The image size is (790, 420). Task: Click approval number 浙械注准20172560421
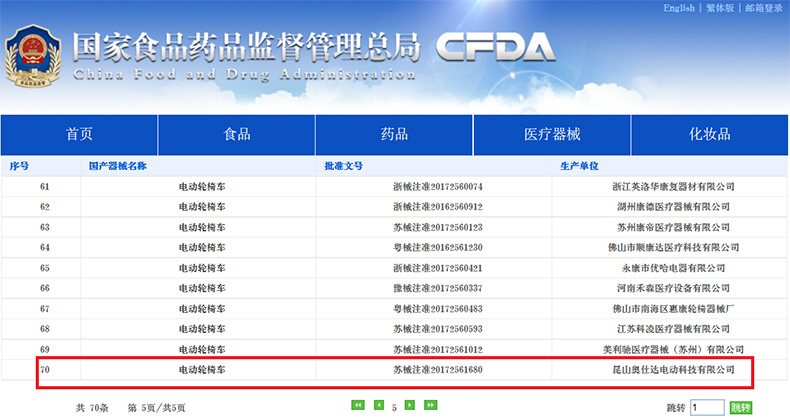tap(438, 268)
